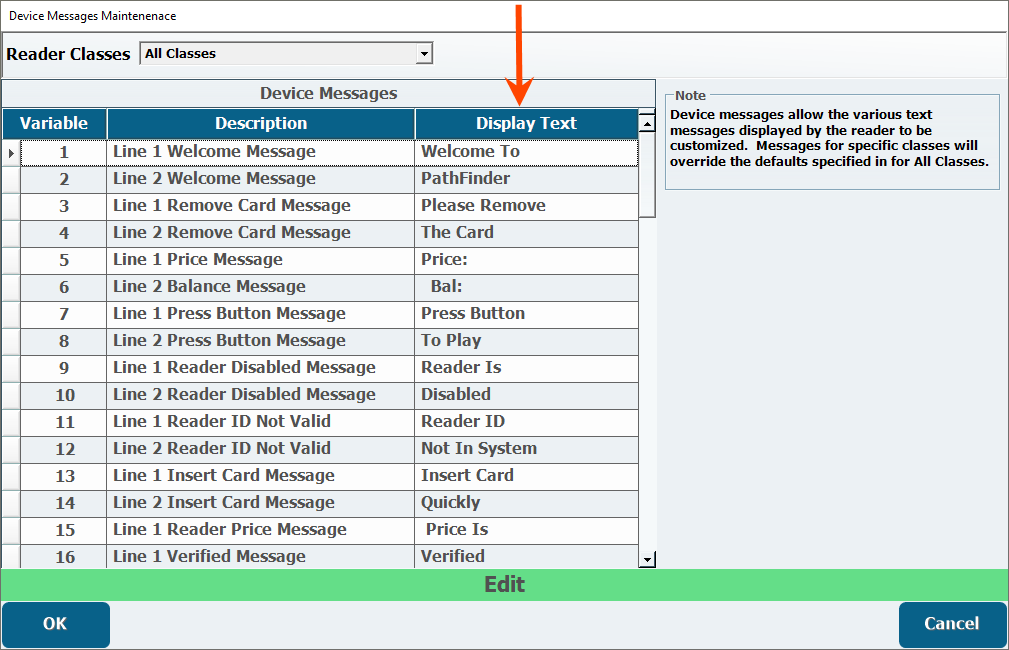Select variable number 16 cell

pyautogui.click(x=64, y=557)
